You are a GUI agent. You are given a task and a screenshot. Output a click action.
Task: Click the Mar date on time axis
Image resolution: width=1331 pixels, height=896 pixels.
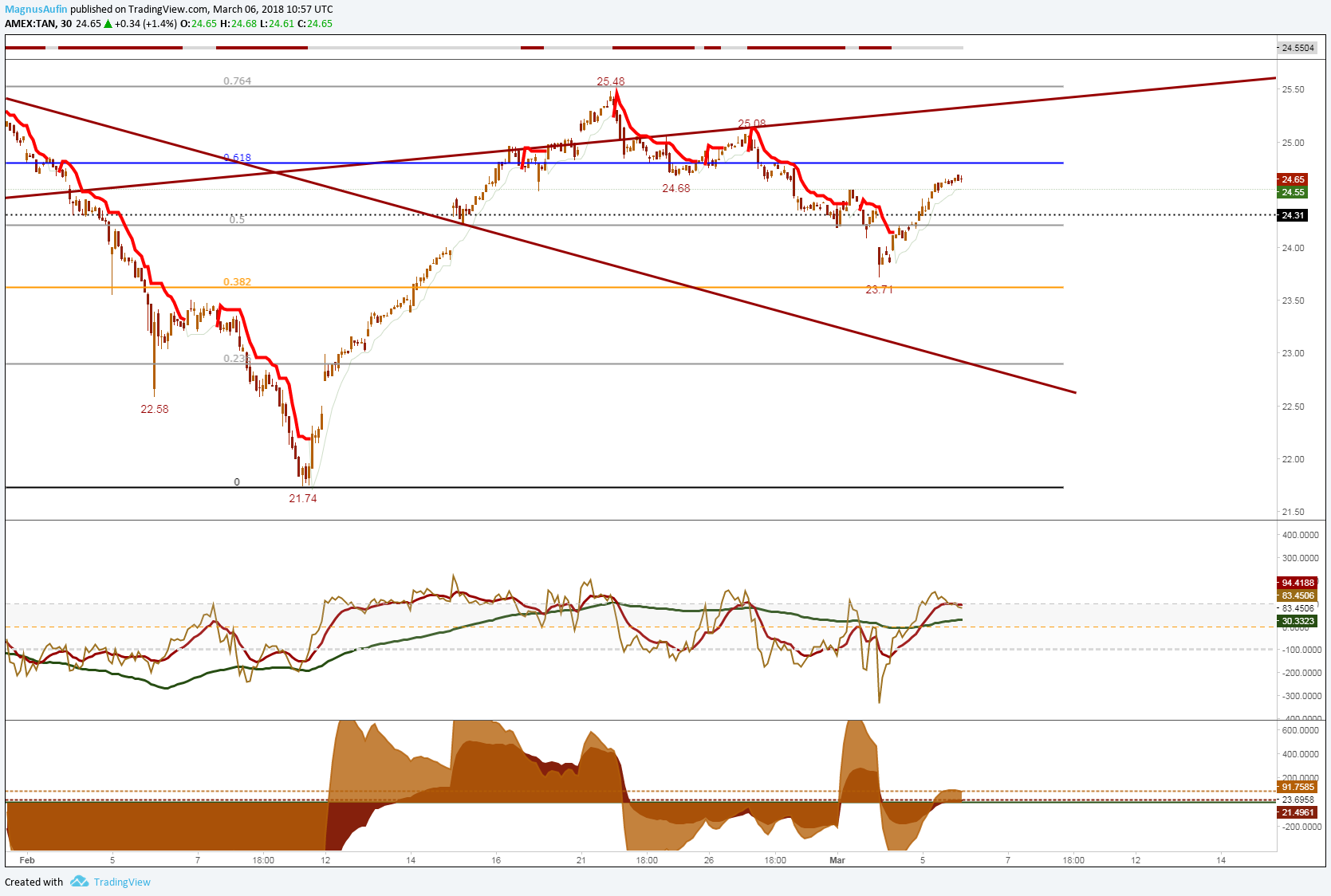(837, 860)
